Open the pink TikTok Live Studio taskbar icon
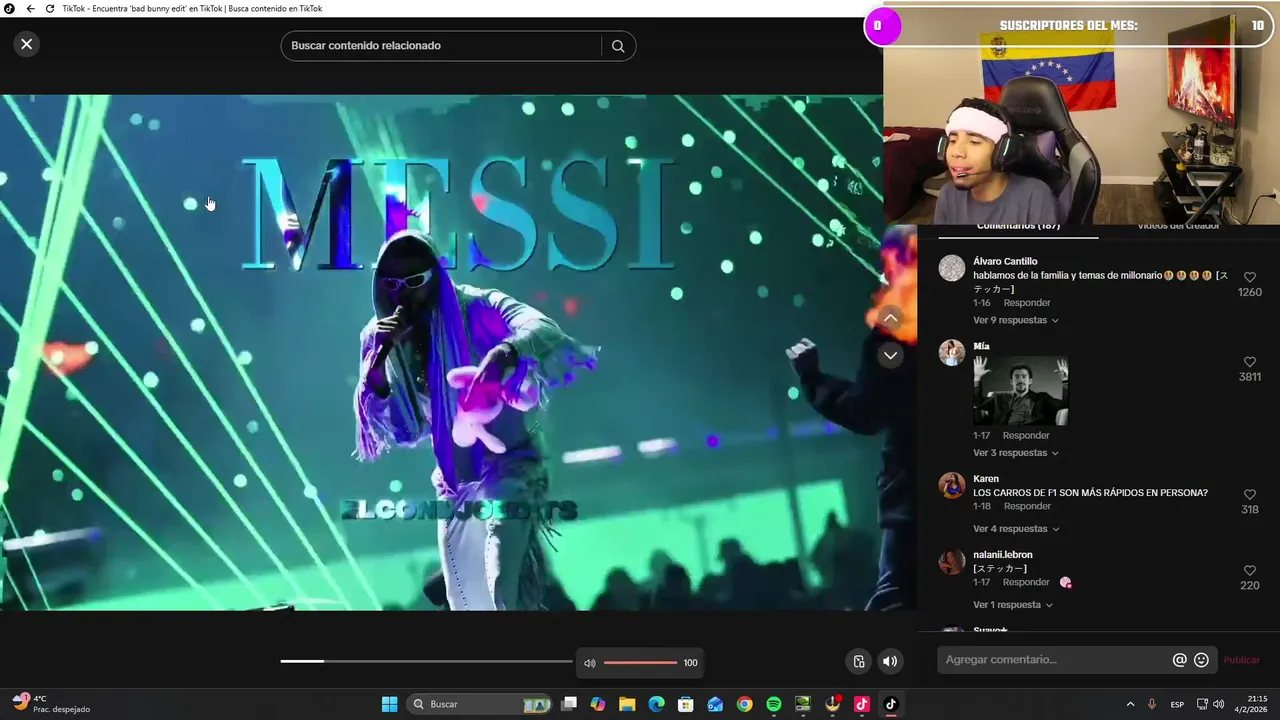This screenshot has width=1280, height=720. [862, 704]
